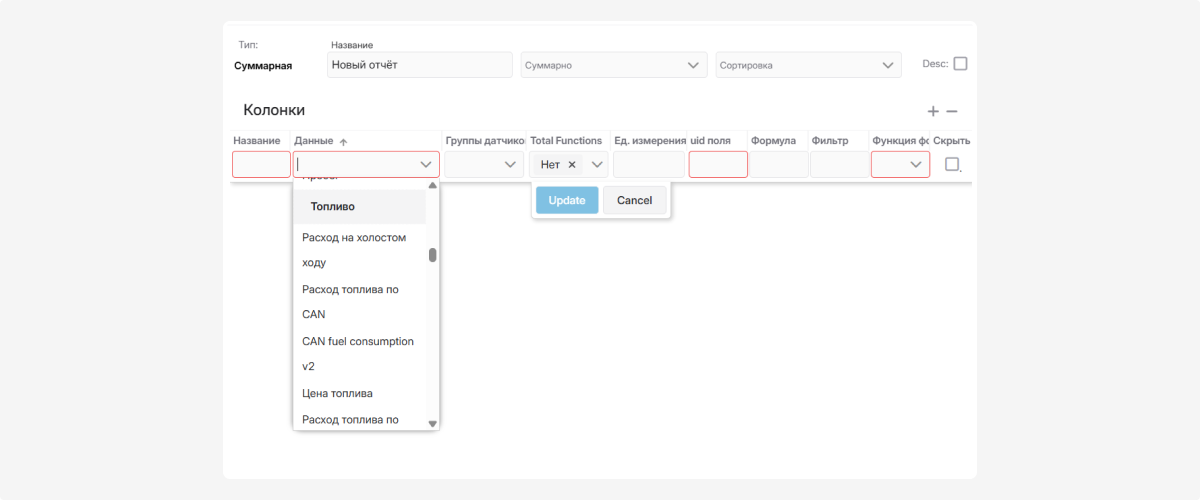Toggle the Desc checkbox
1200x500 pixels.
(960, 63)
